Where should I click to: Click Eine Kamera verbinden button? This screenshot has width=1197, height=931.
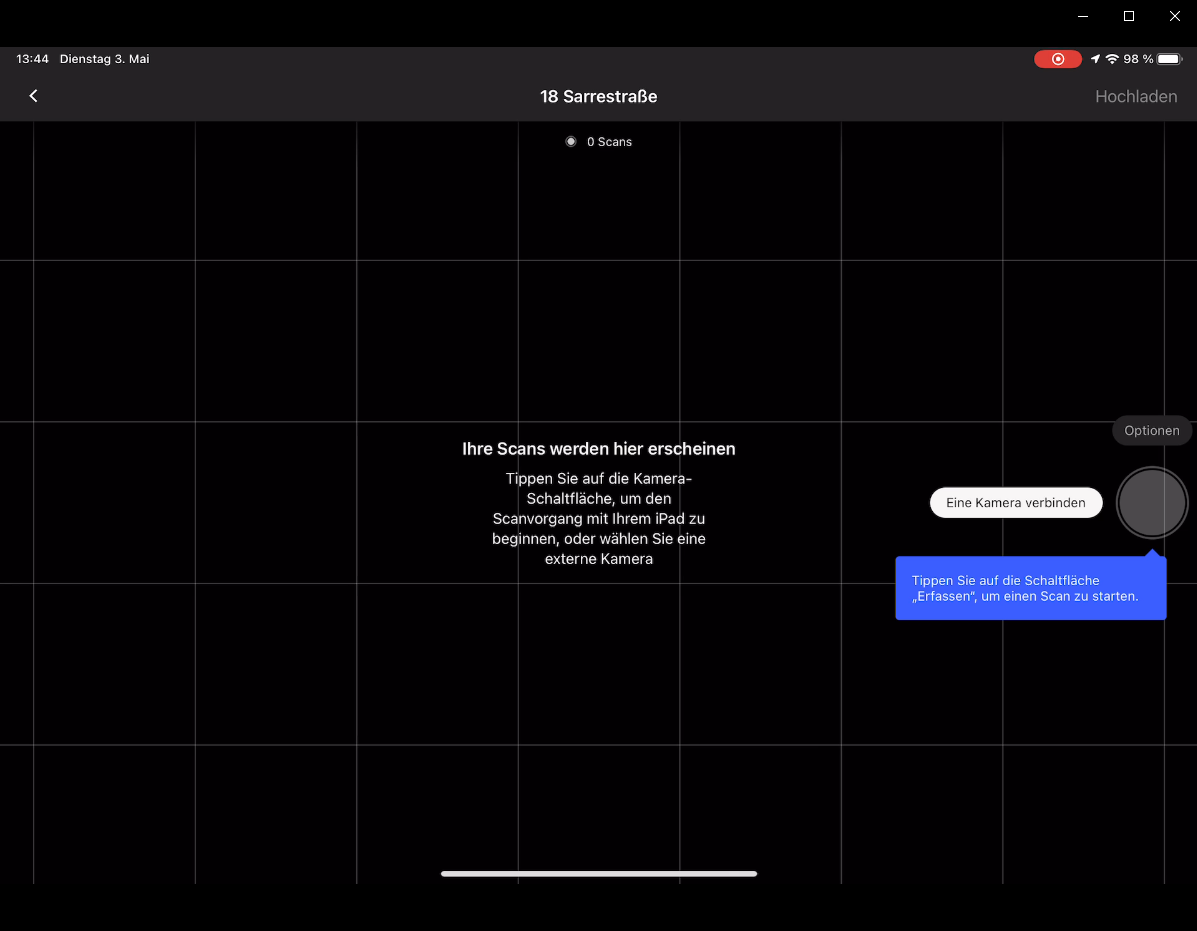tap(1015, 503)
